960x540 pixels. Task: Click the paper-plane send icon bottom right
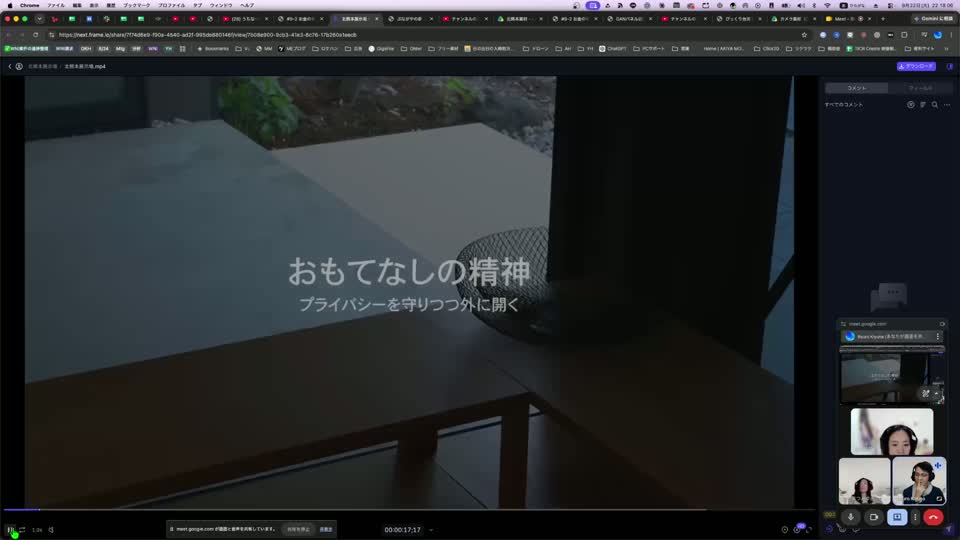pyautogui.click(x=949, y=529)
